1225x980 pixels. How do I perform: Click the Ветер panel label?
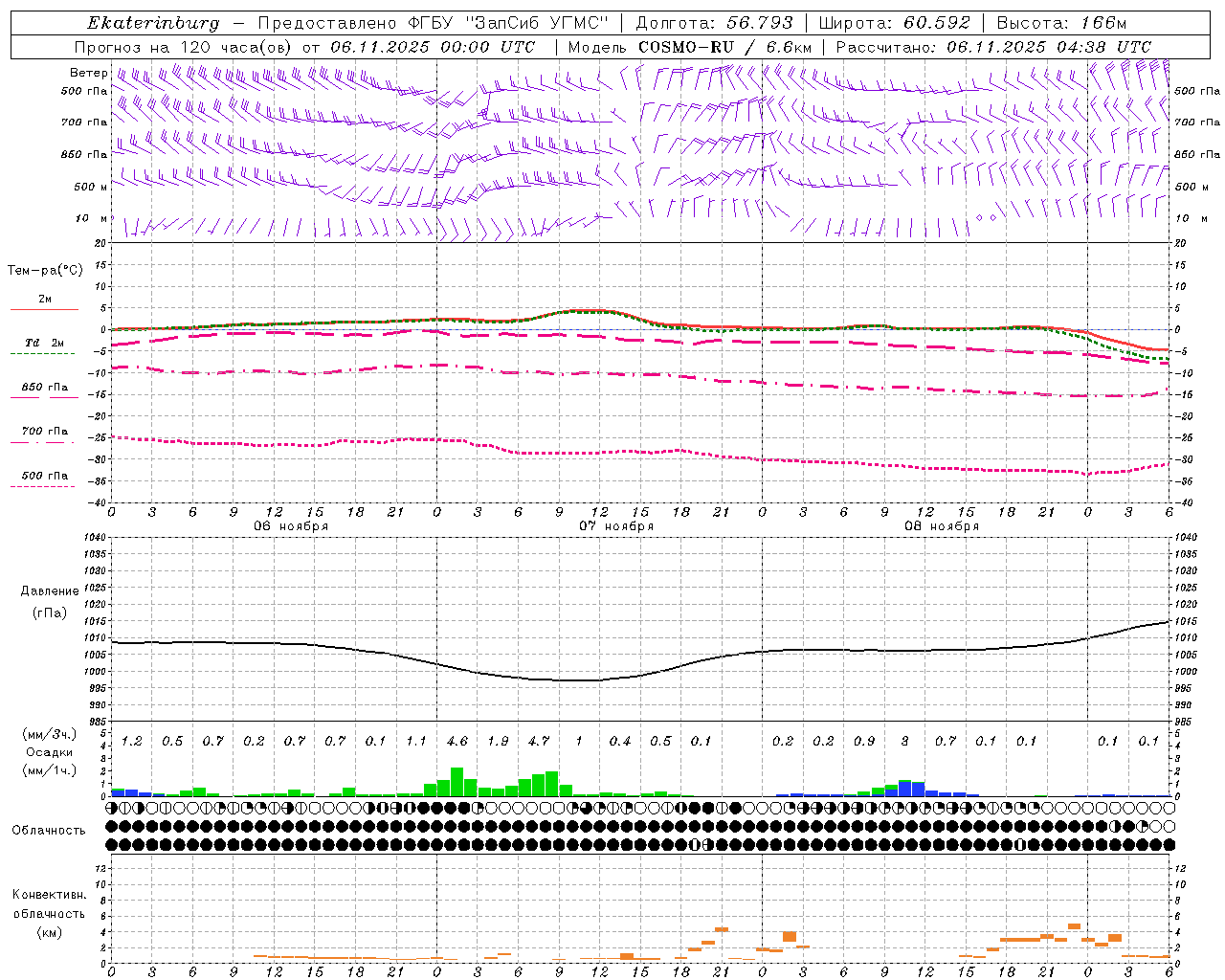(88, 73)
